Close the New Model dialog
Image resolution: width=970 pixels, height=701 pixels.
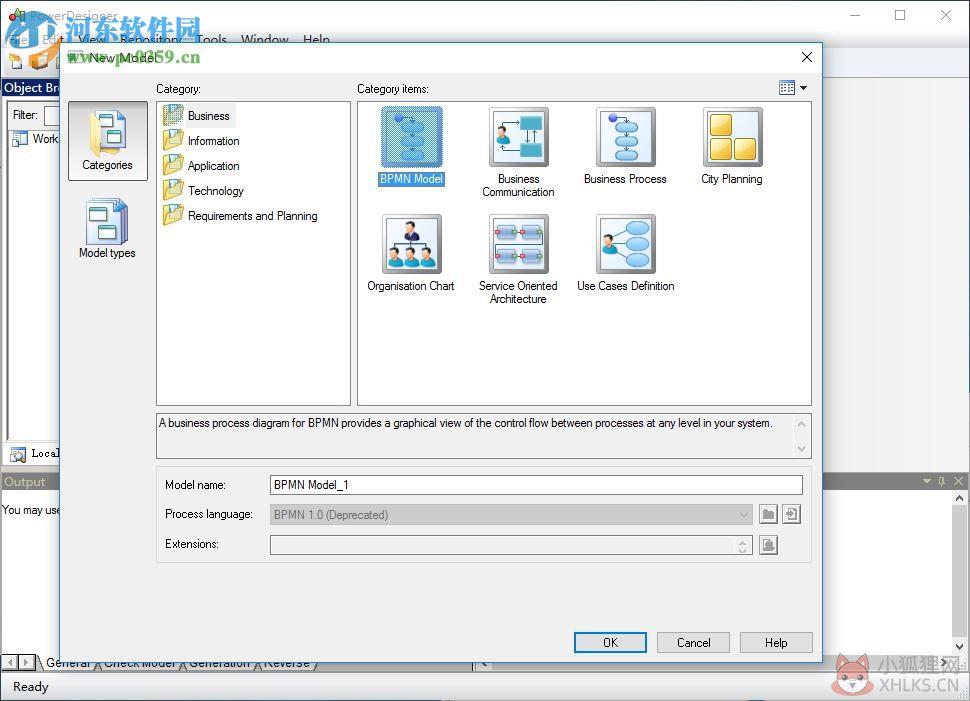[x=807, y=58]
